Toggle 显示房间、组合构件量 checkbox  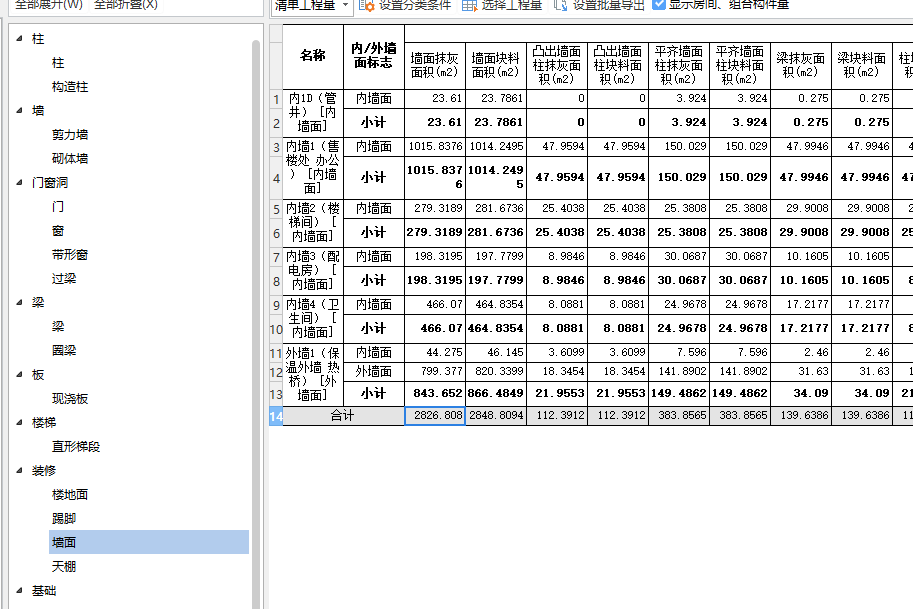click(659, 5)
